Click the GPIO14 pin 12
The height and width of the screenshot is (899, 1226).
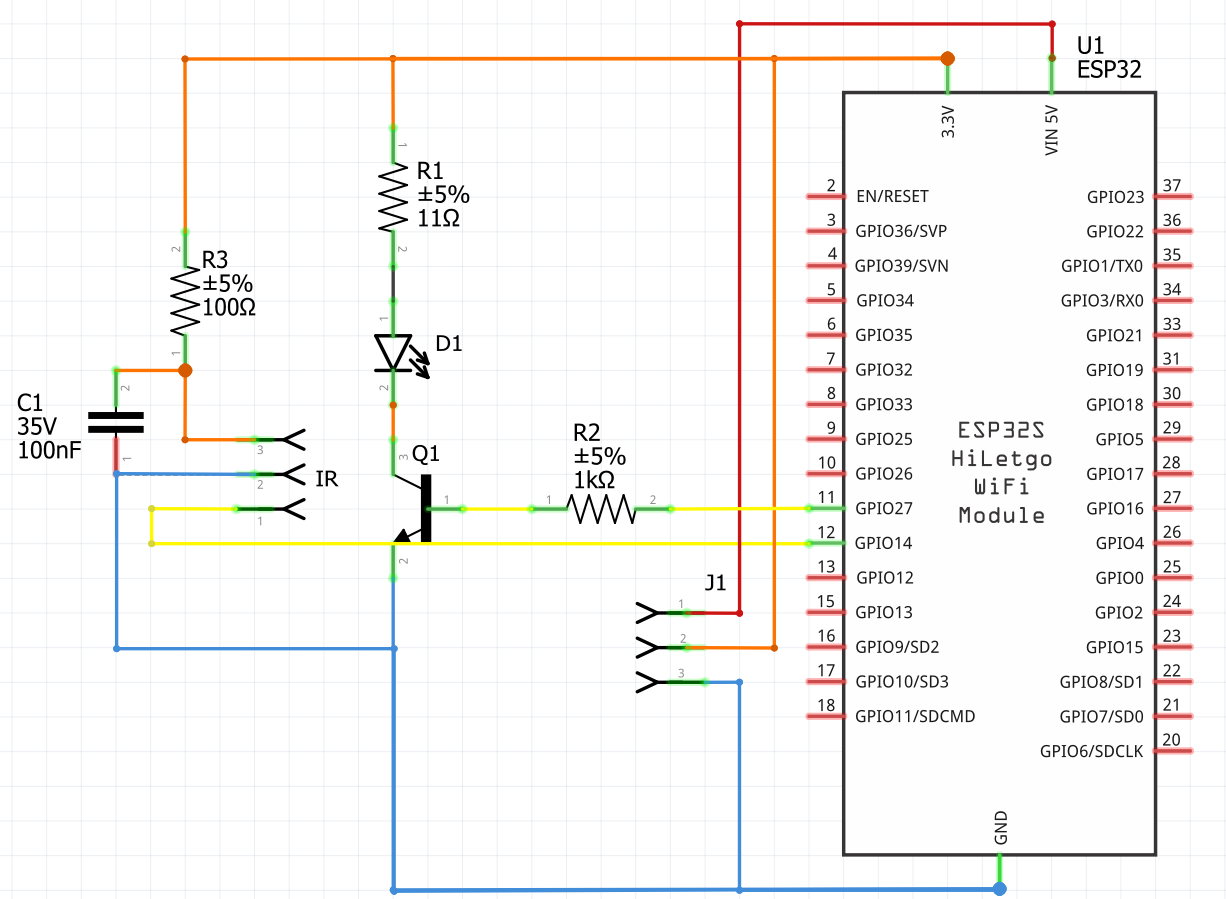tap(825, 543)
